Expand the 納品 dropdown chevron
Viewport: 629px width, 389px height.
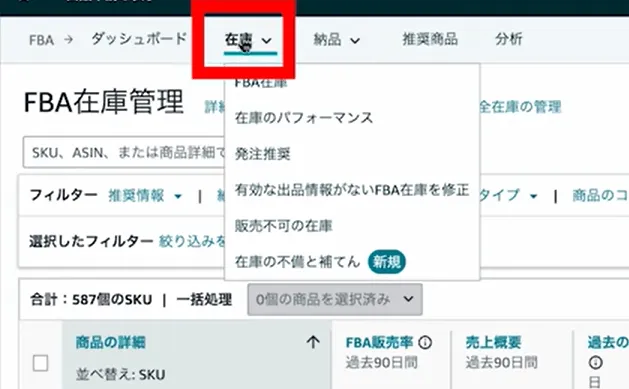pos(355,41)
